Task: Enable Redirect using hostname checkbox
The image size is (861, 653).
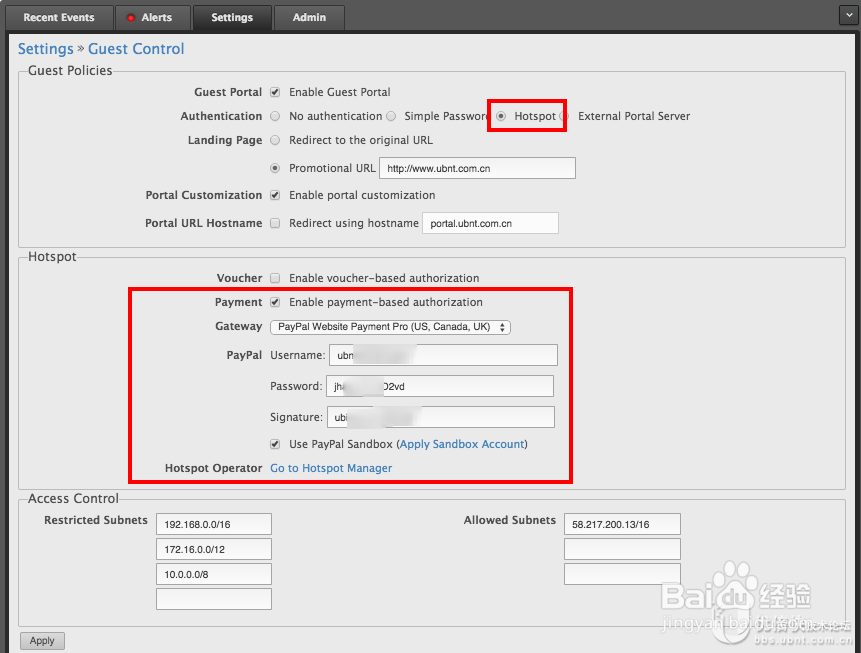Action: point(275,223)
